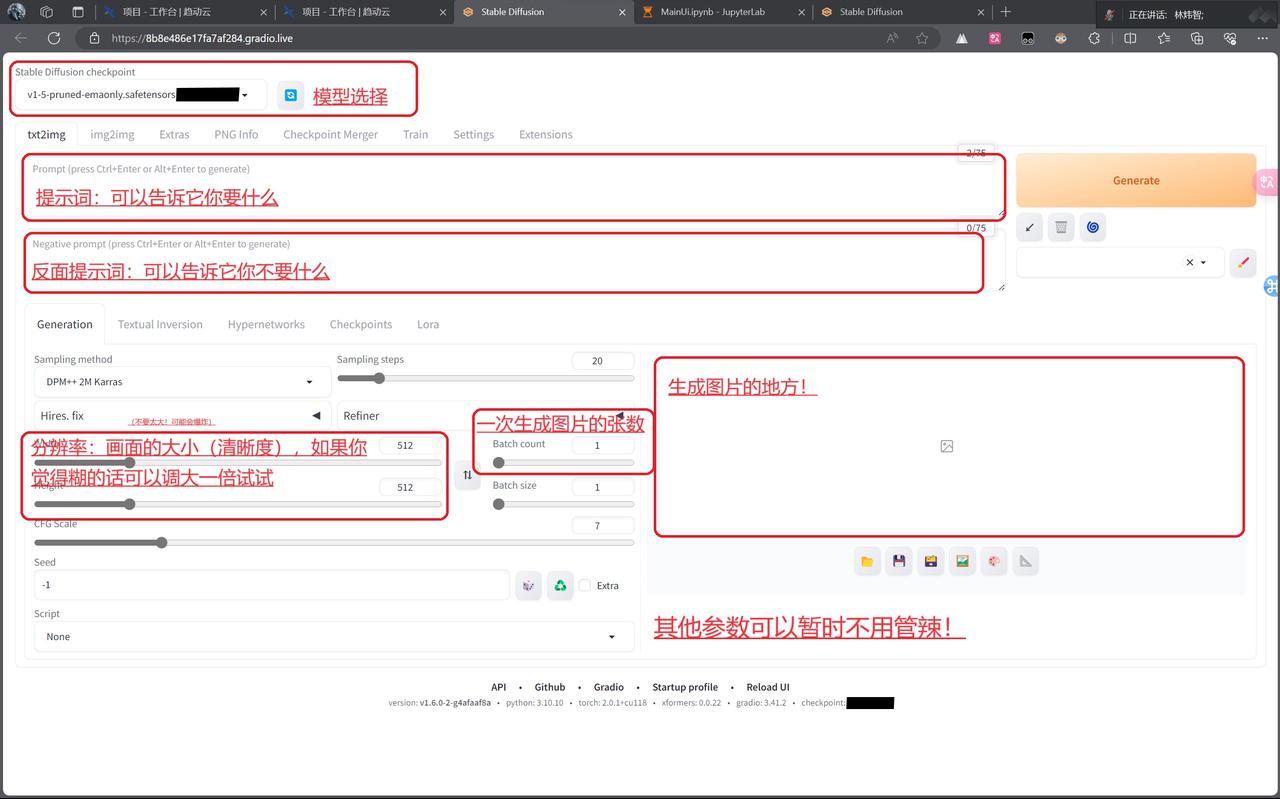Click the Batch count slider handle
The image size is (1280, 799).
(x=498, y=463)
